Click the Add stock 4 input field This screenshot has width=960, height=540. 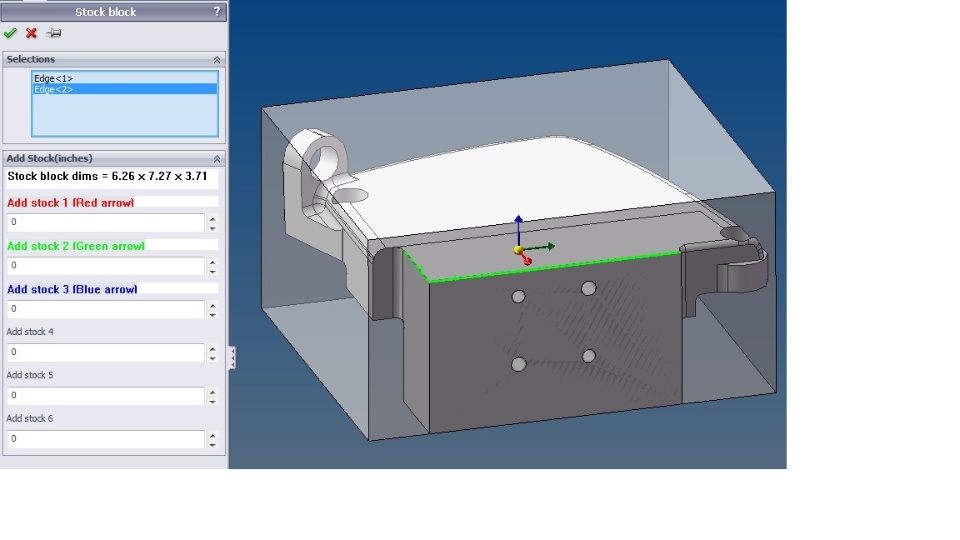tap(105, 352)
